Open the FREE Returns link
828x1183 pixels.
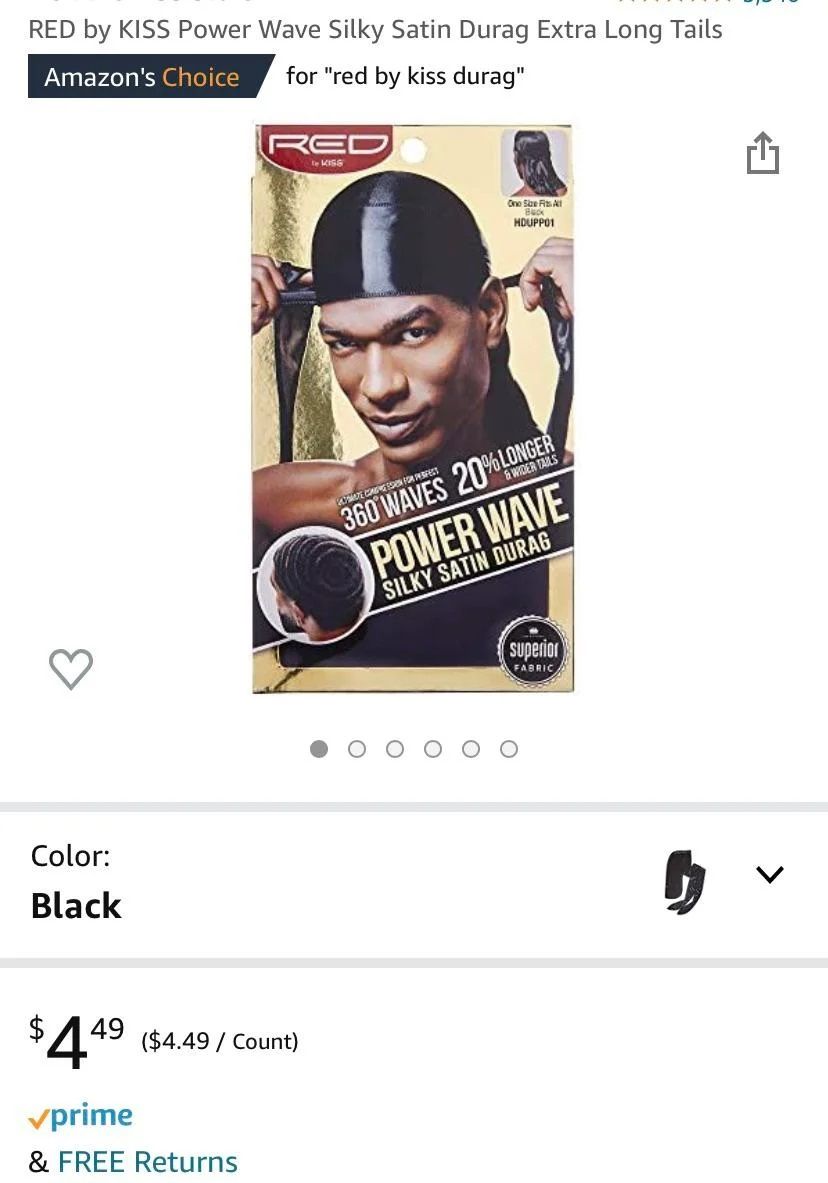147,1162
